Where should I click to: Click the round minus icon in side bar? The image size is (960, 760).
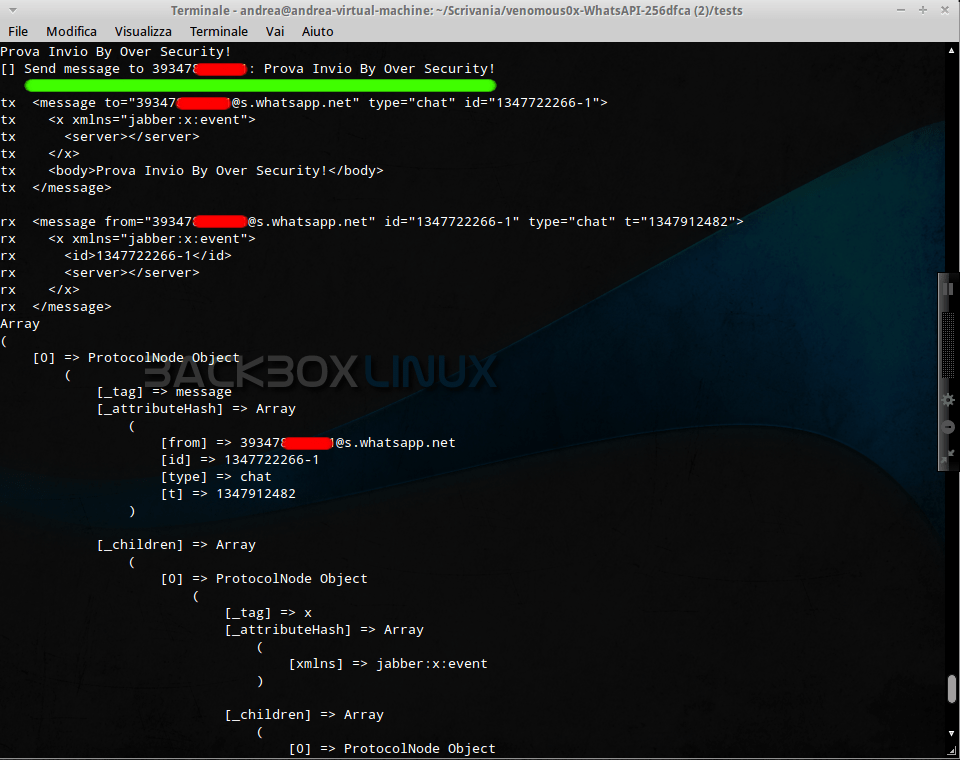tap(948, 427)
